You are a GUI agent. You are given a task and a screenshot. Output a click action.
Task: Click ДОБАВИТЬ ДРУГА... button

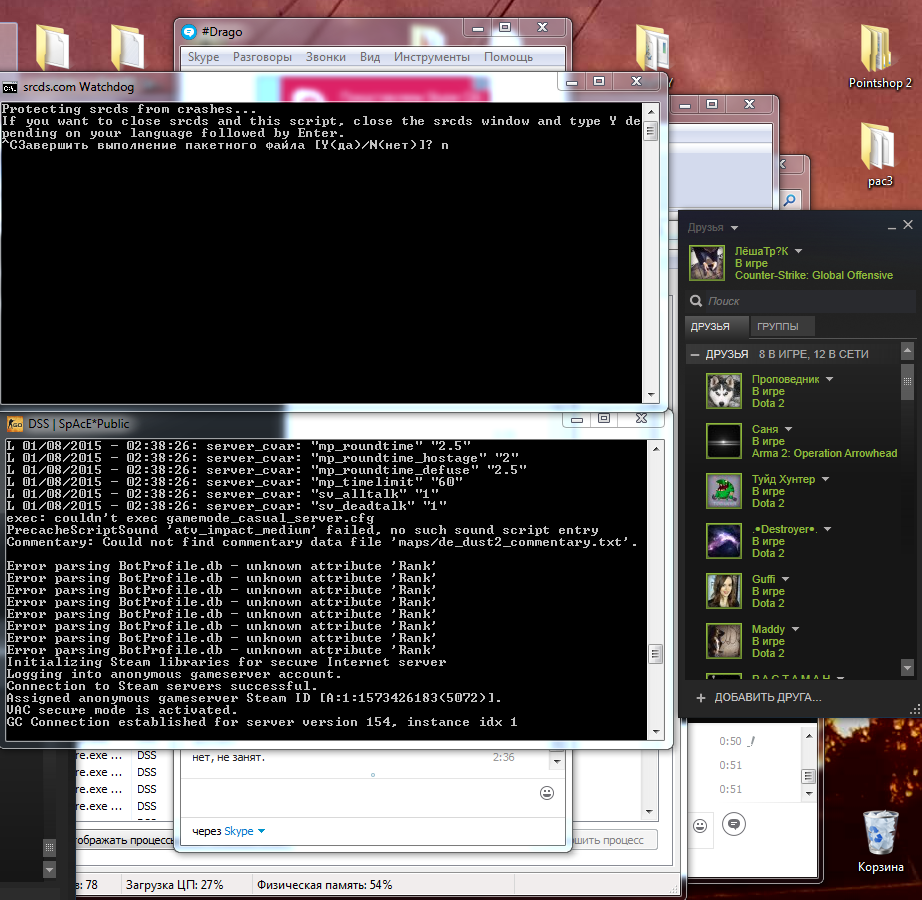tap(767, 697)
